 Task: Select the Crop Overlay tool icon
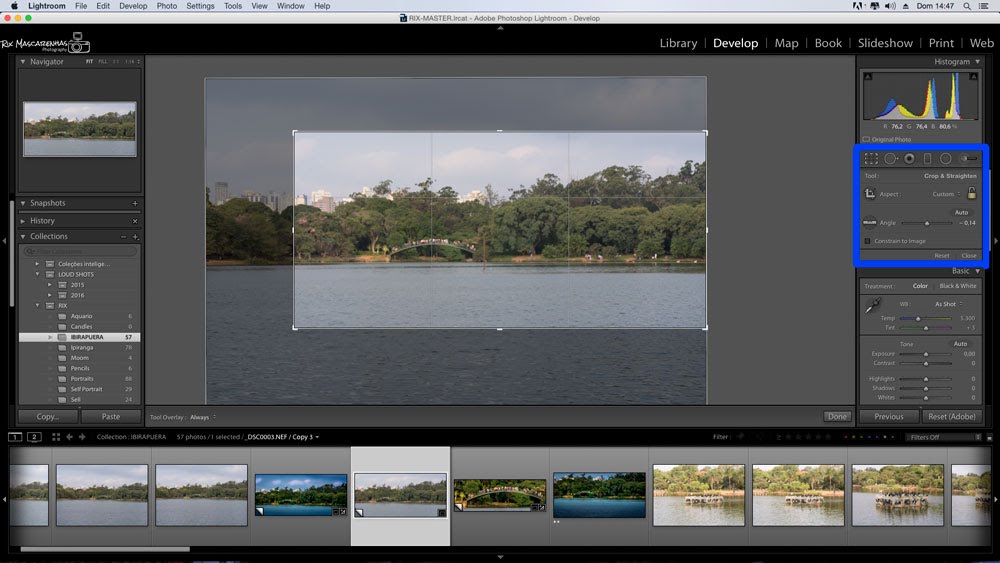(871, 158)
